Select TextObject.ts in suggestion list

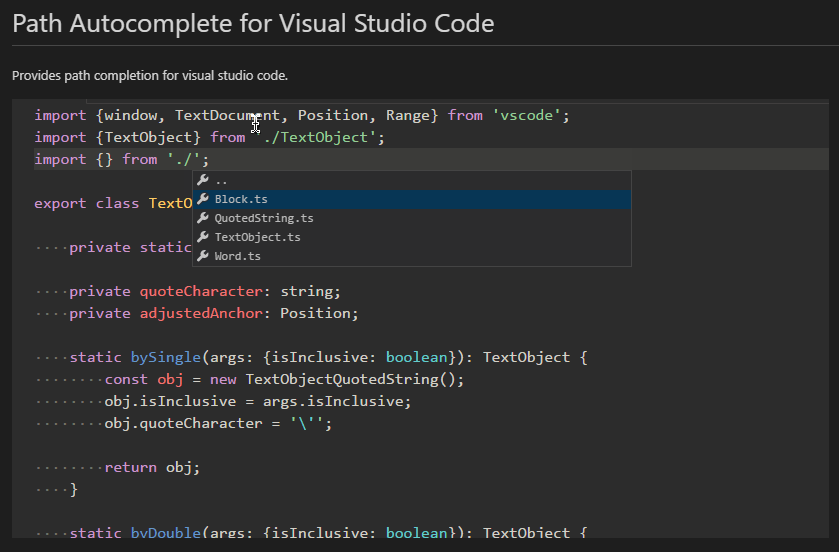tap(411, 237)
